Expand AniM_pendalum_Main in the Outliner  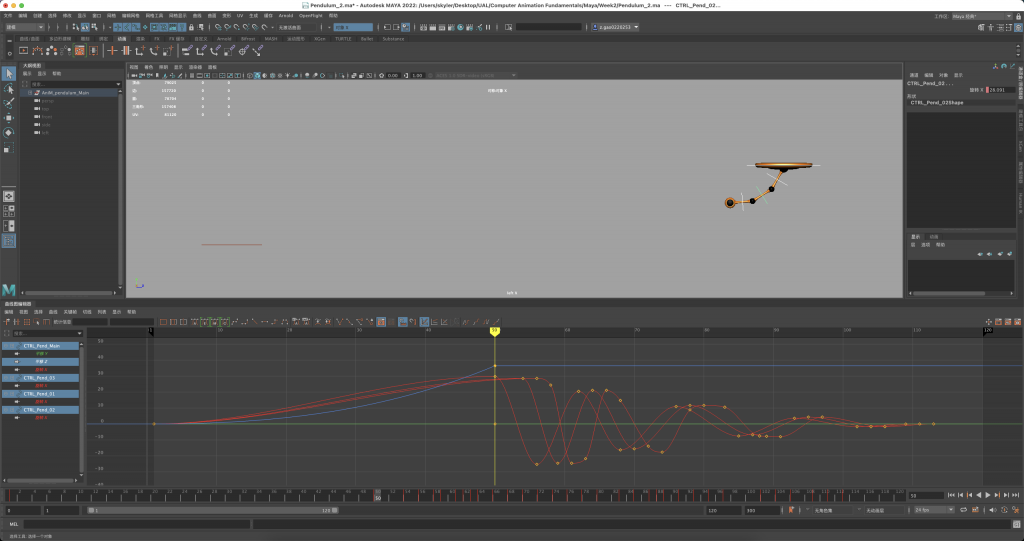[x=30, y=93]
